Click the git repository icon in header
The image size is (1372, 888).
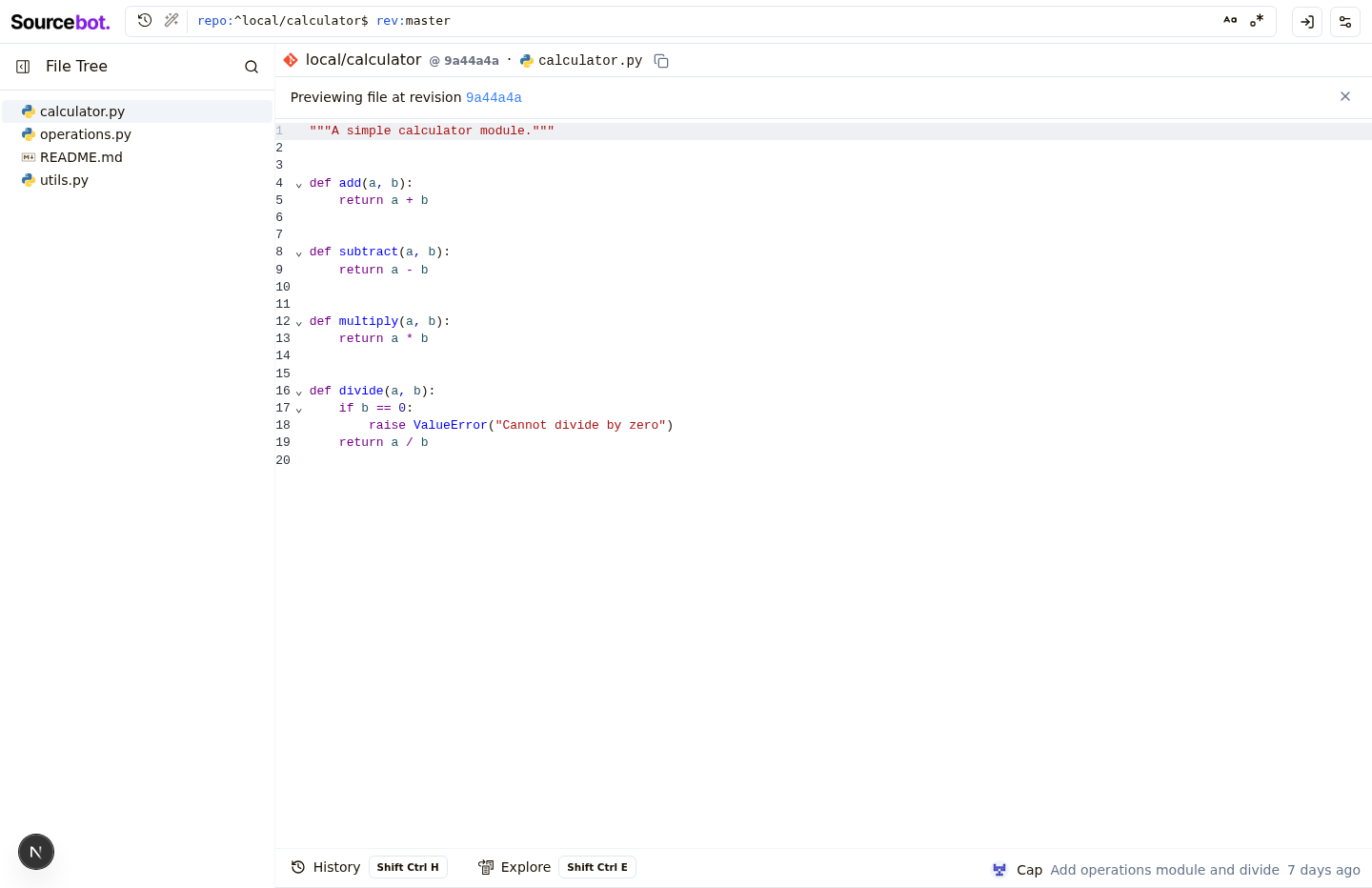coord(291,60)
